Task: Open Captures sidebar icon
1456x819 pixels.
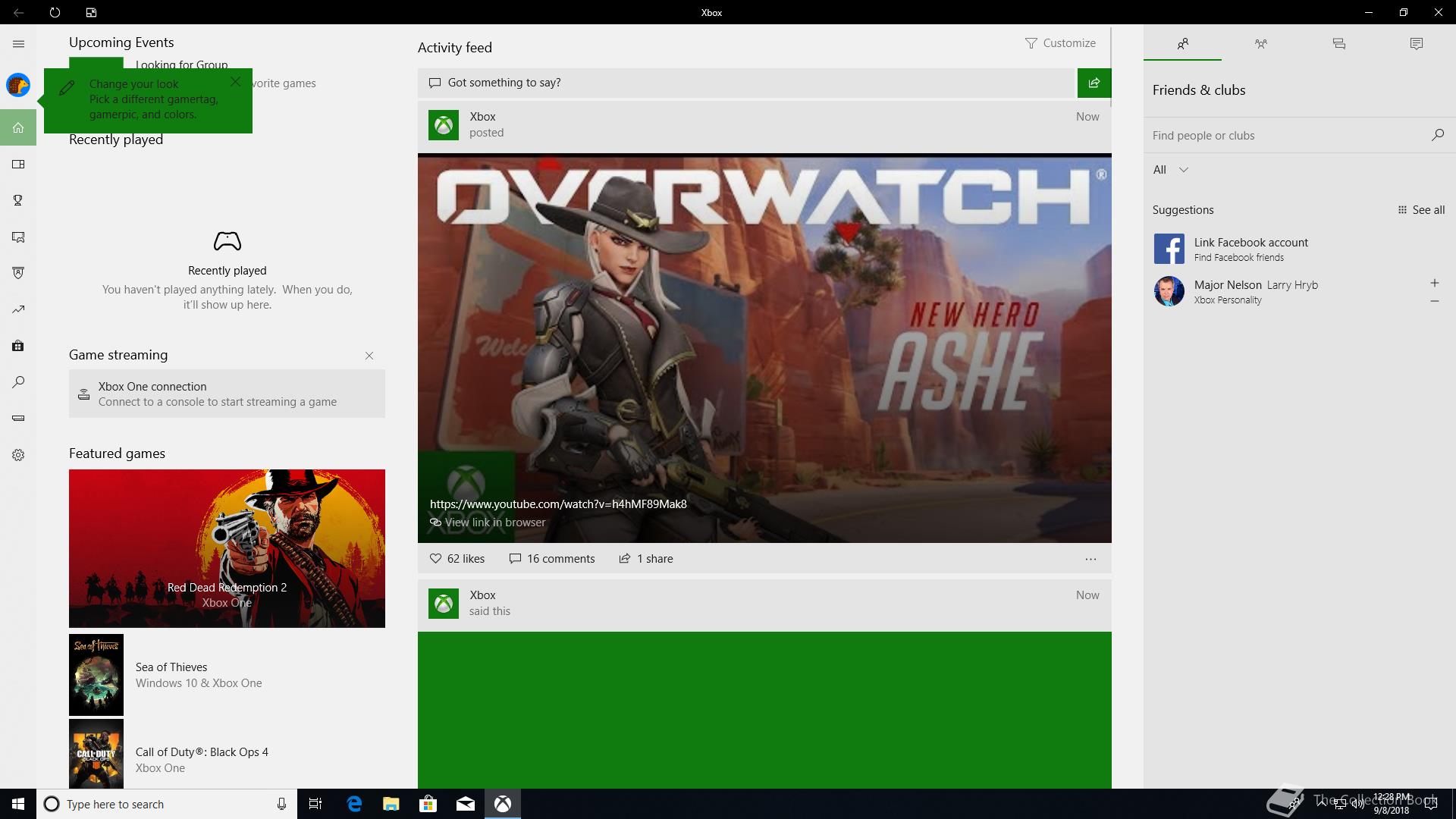Action: (18, 237)
